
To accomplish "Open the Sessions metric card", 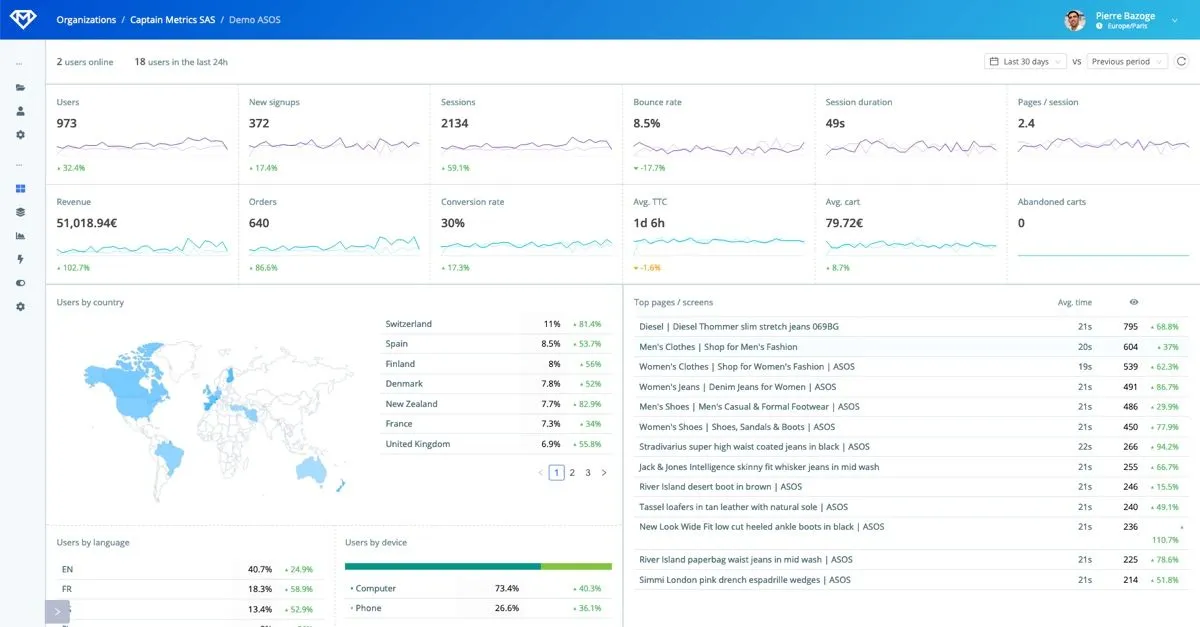I will pos(525,135).
